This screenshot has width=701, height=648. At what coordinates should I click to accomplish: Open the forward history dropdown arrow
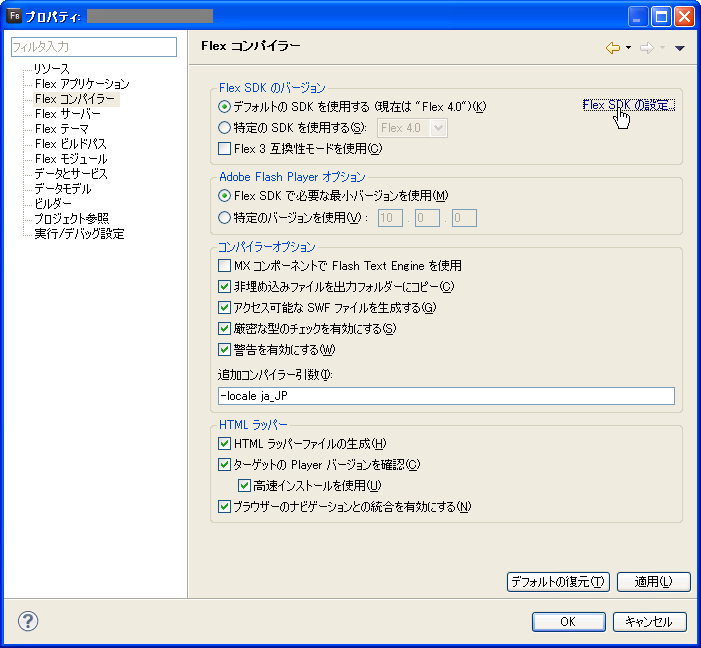click(x=663, y=48)
